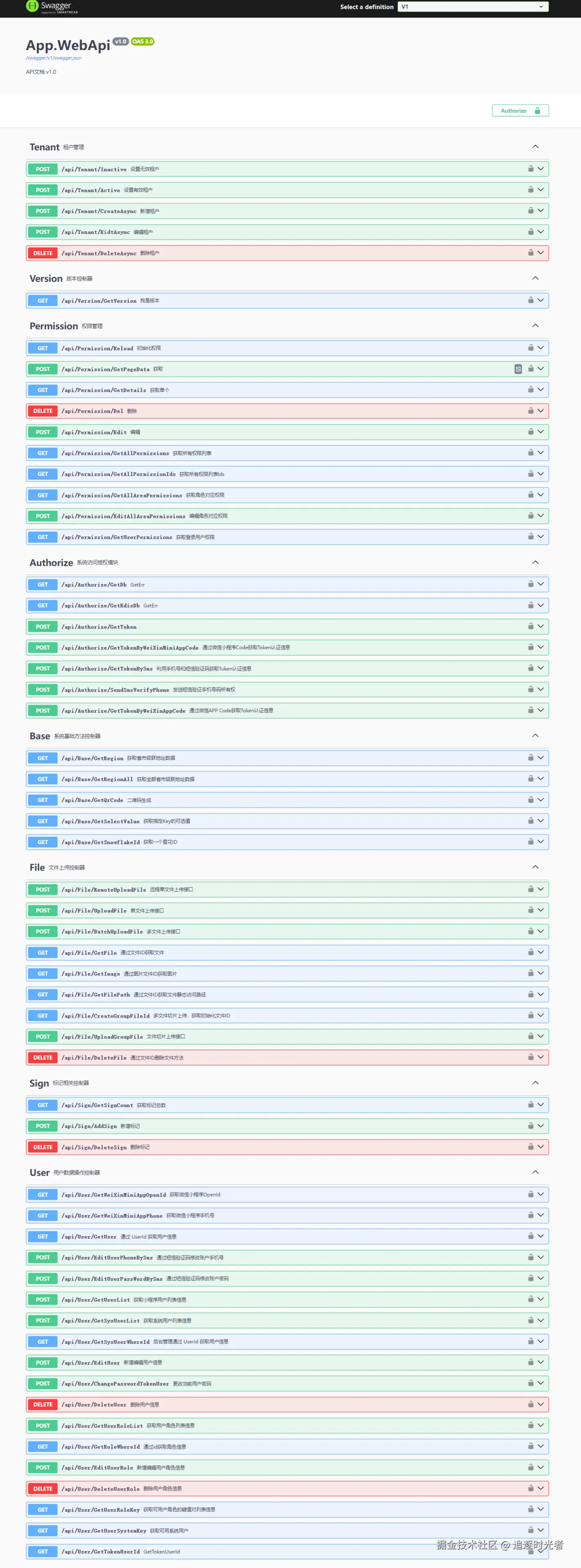Click lock icon on /api/Authorize/GetToken row

click(531, 626)
